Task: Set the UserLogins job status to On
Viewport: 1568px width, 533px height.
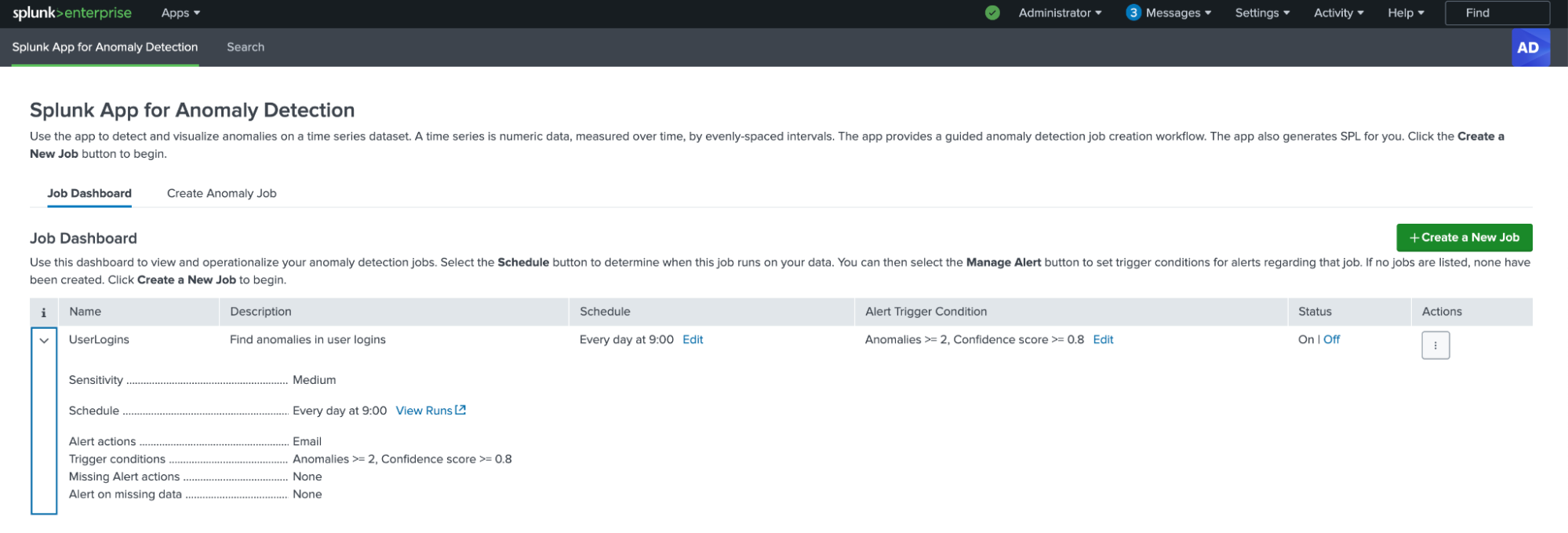Action: (1305, 340)
